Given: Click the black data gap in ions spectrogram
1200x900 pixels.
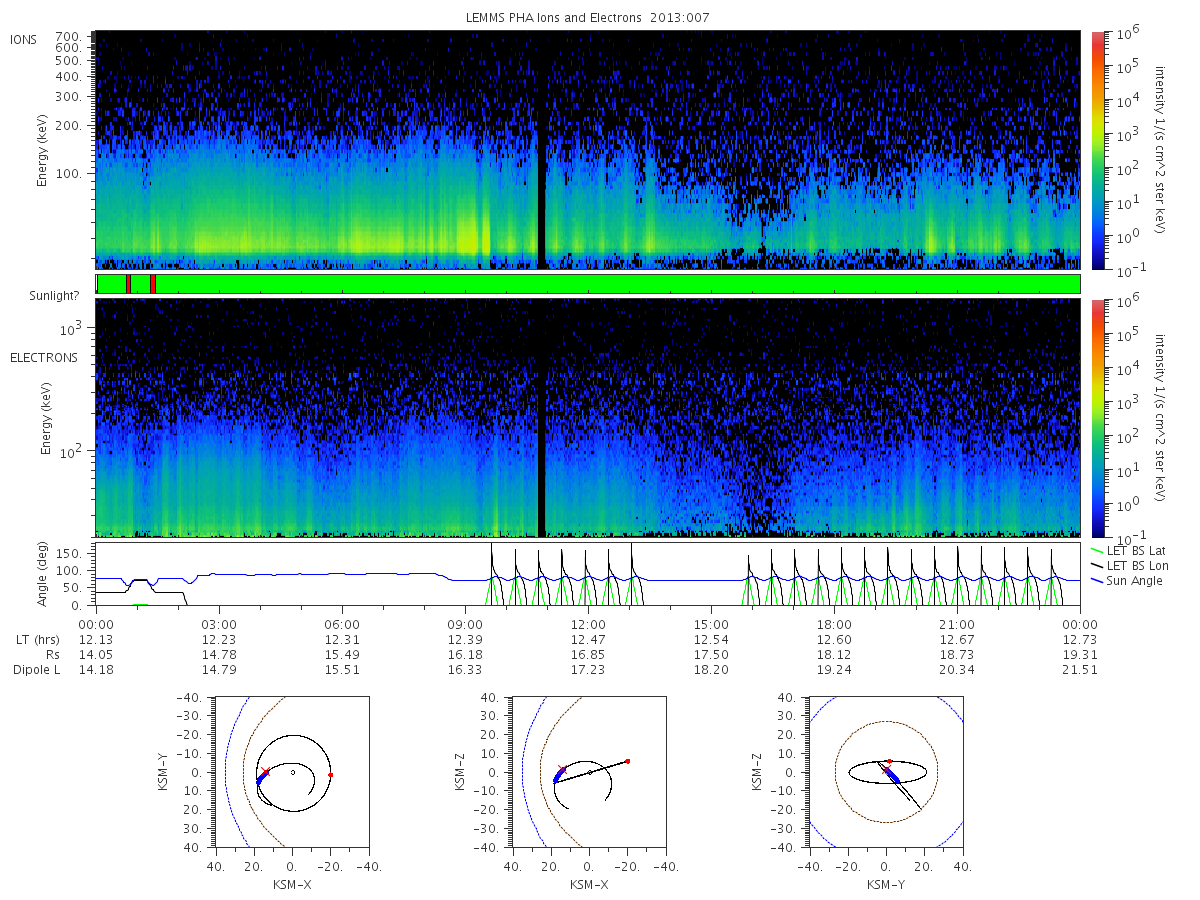Looking at the screenshot, I should pos(542,150).
